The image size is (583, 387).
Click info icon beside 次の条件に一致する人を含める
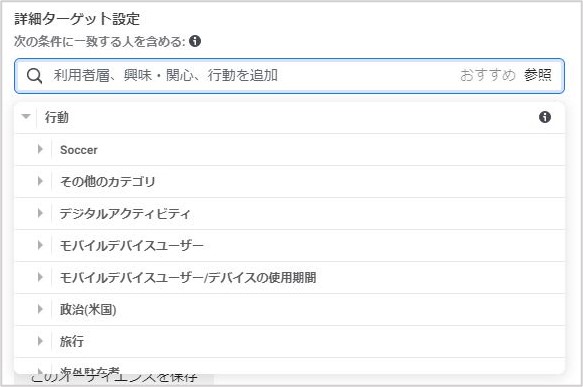195,41
